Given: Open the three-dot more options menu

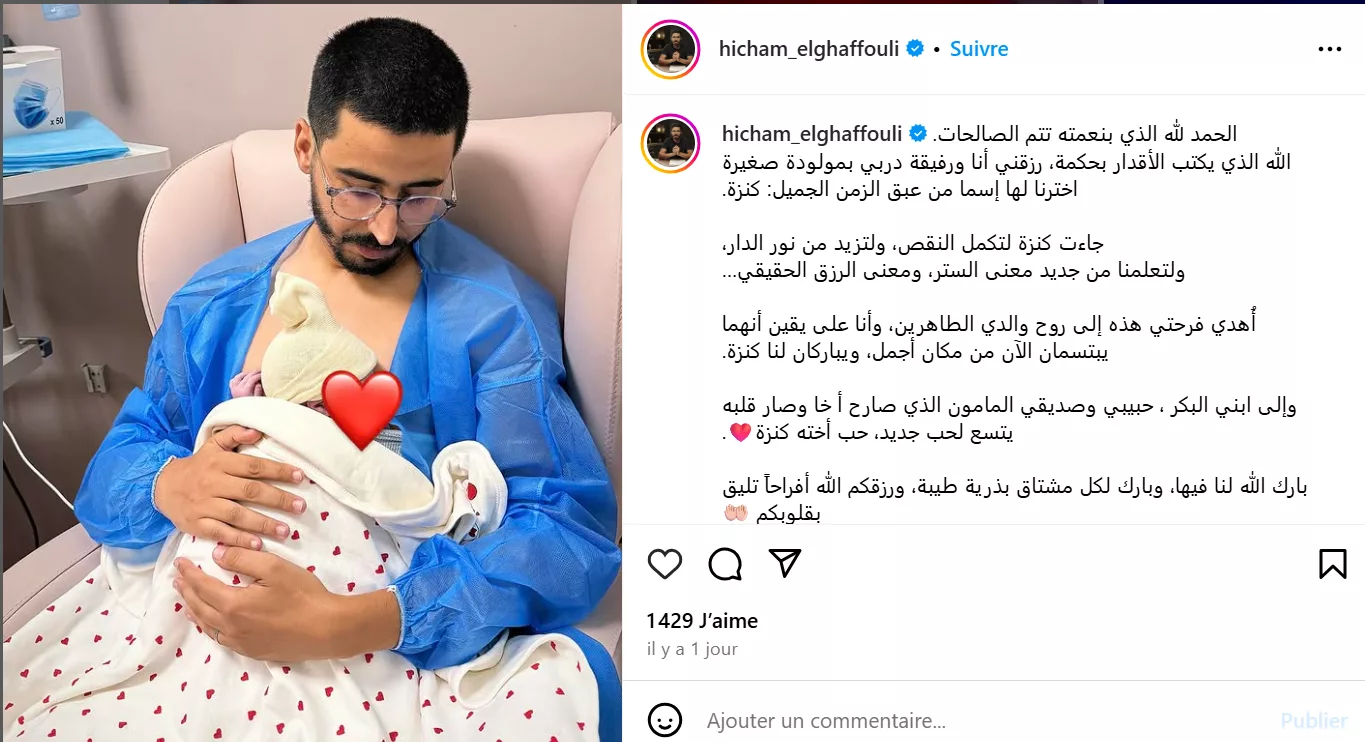Looking at the screenshot, I should [1330, 49].
